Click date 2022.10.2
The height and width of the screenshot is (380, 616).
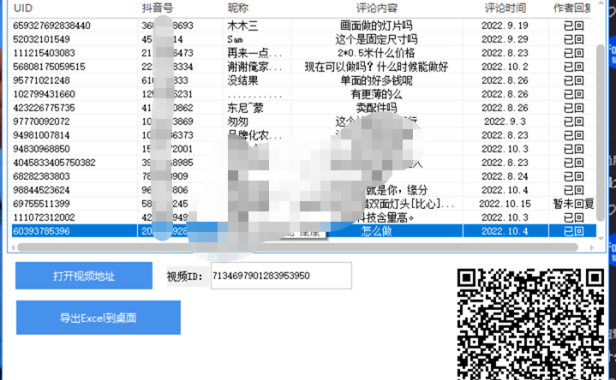(505, 67)
